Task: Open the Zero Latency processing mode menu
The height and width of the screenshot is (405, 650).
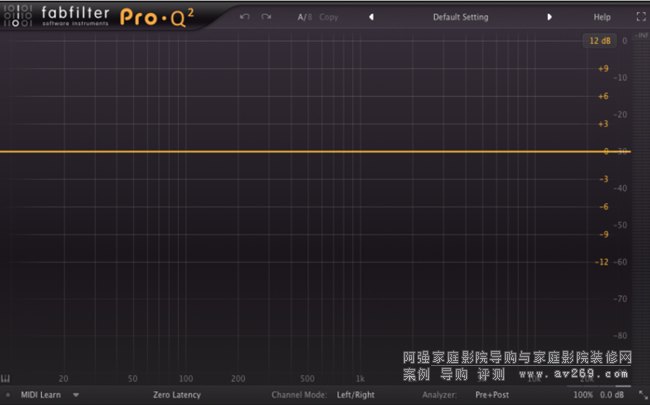Action: pos(177,395)
